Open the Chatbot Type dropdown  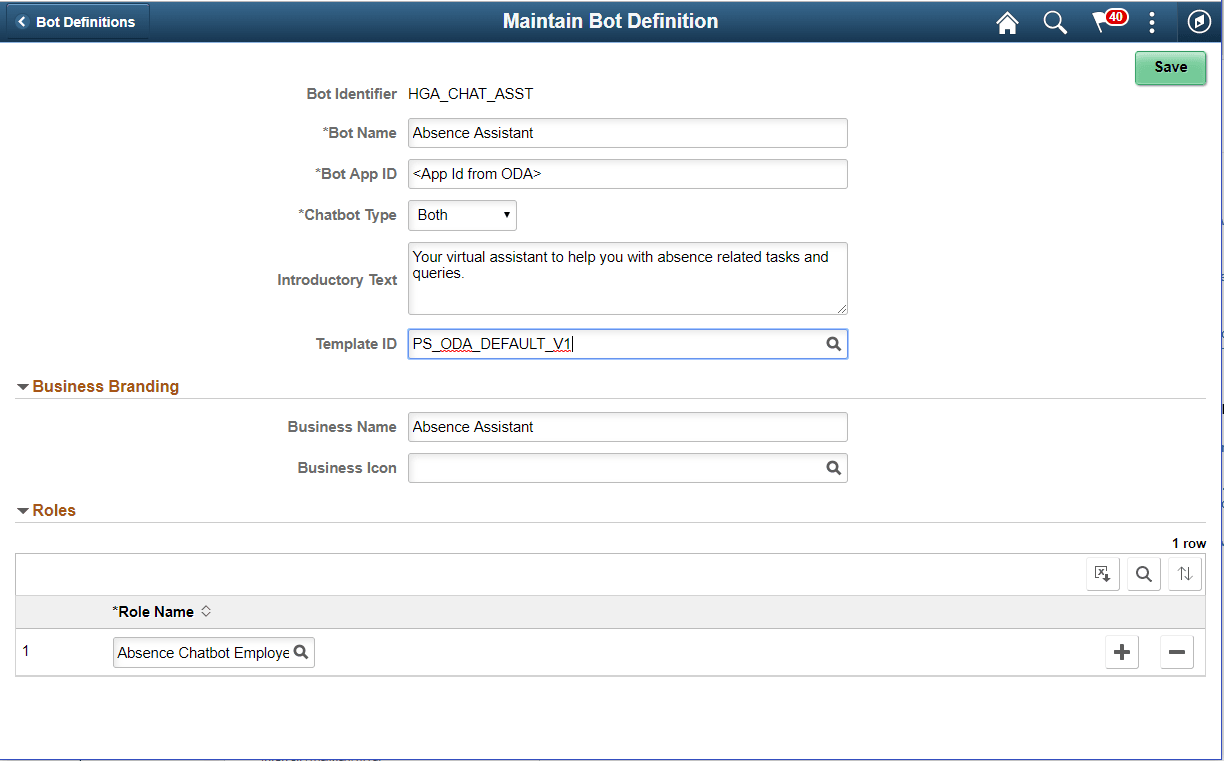coord(462,215)
